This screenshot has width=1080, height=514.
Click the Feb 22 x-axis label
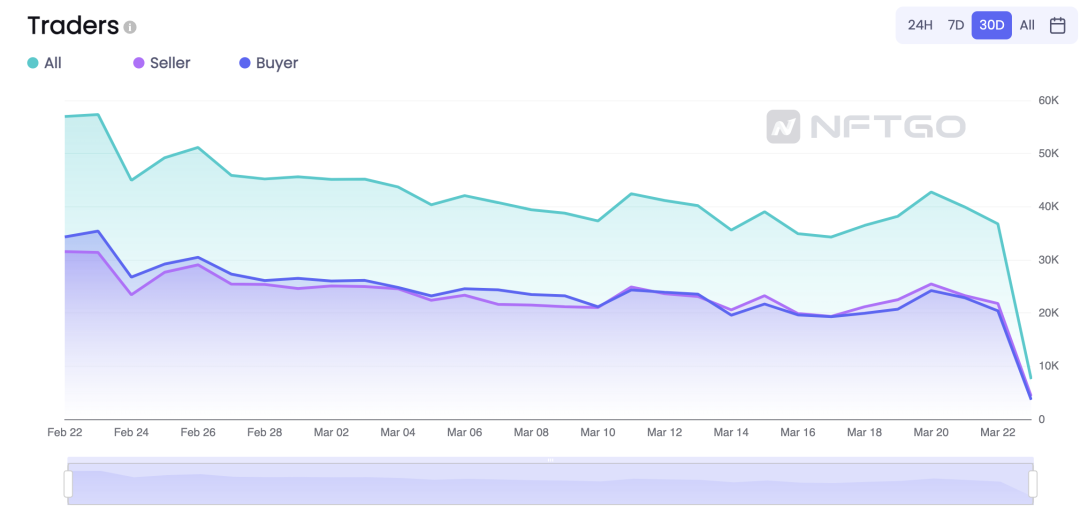[x=65, y=433]
